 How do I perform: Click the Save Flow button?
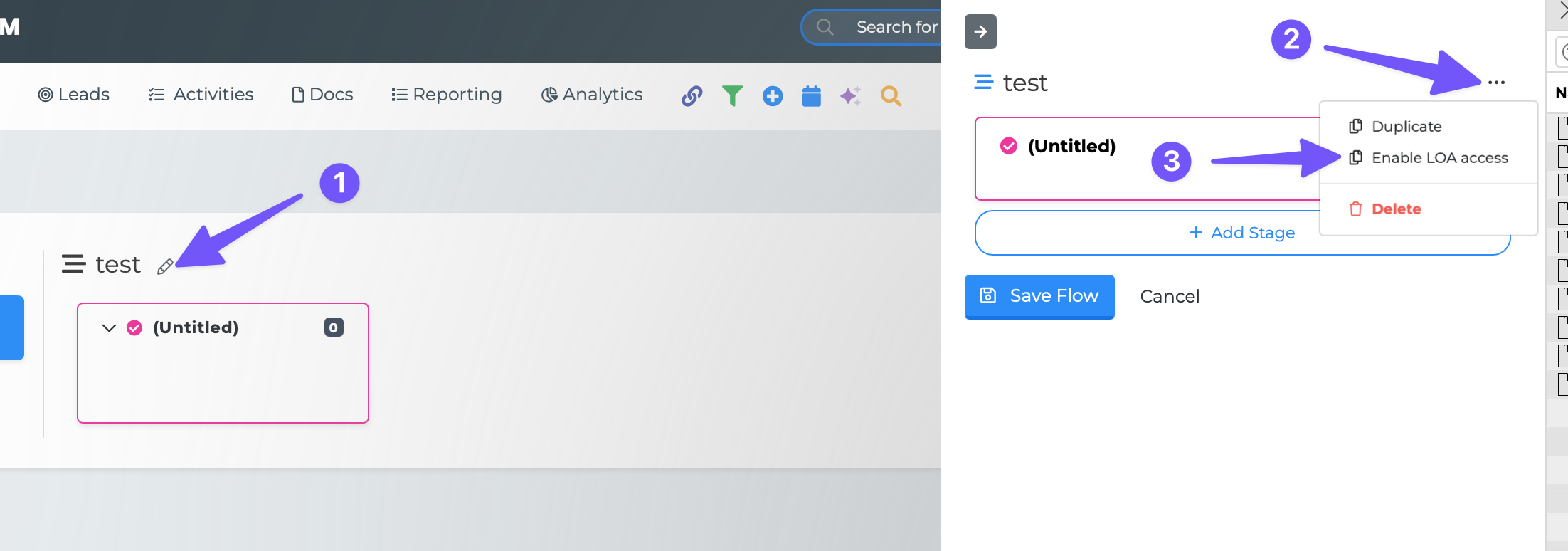point(1039,295)
